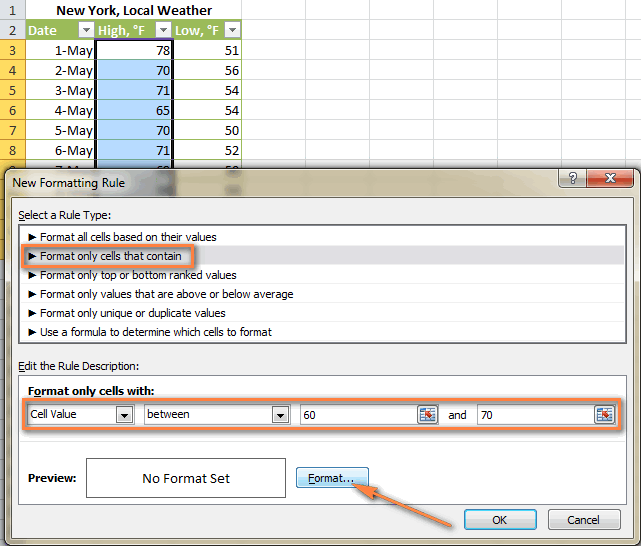Open the Date column filter arrow

click(x=85, y=31)
